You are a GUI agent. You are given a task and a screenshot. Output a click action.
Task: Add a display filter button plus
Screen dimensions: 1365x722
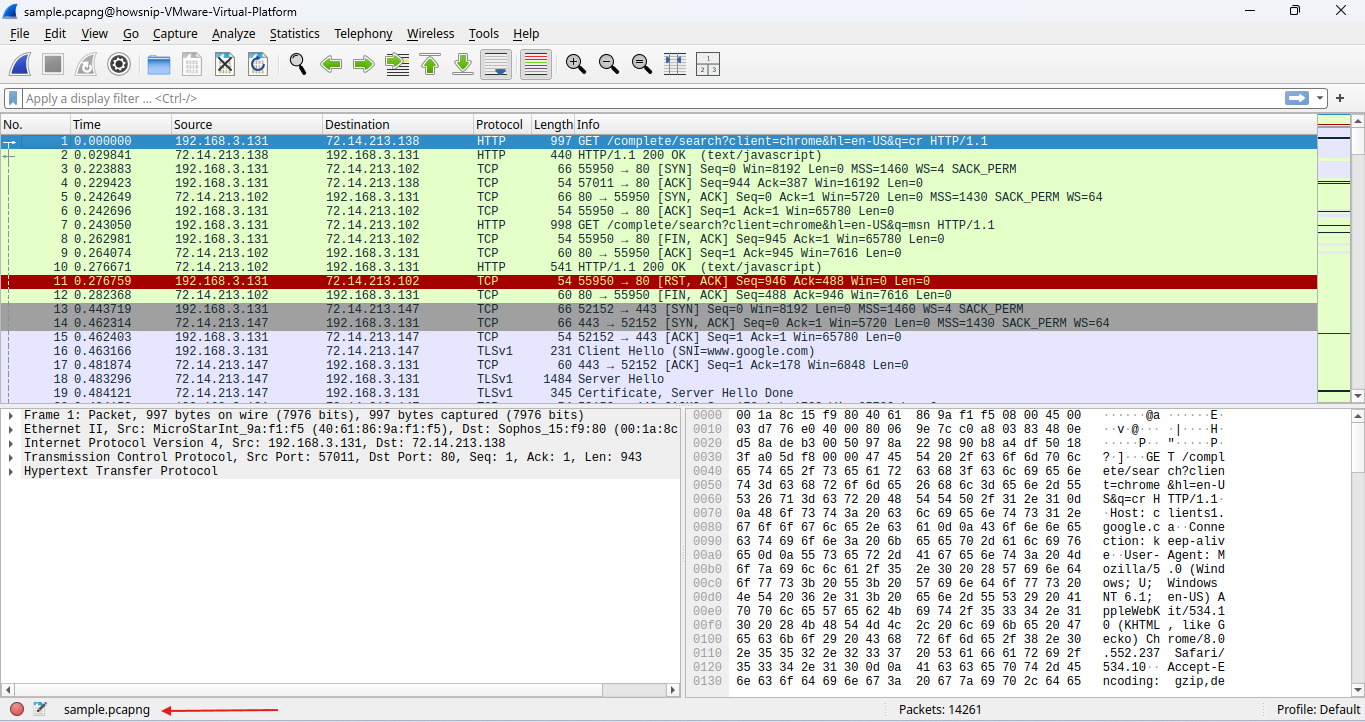click(1340, 98)
